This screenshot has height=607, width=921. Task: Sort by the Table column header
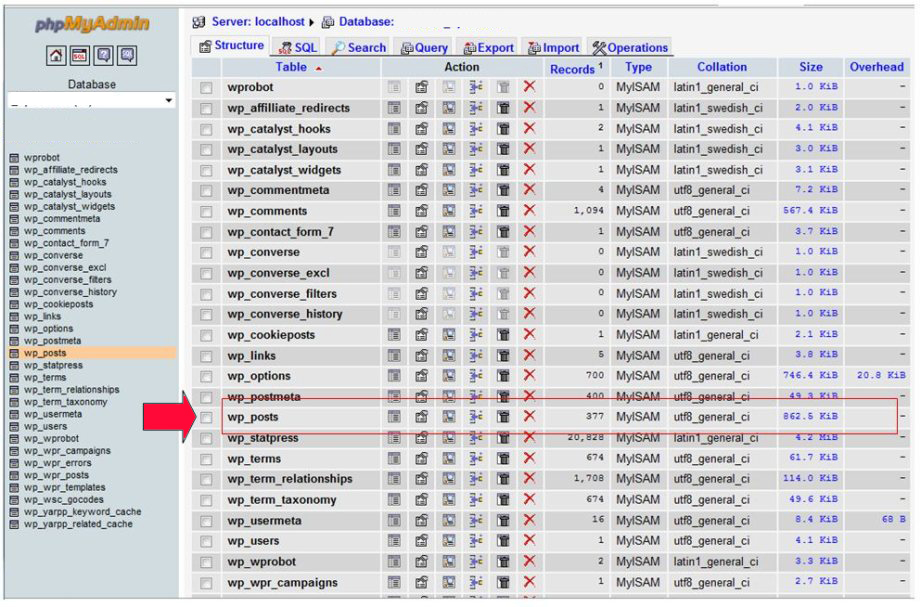click(x=291, y=67)
